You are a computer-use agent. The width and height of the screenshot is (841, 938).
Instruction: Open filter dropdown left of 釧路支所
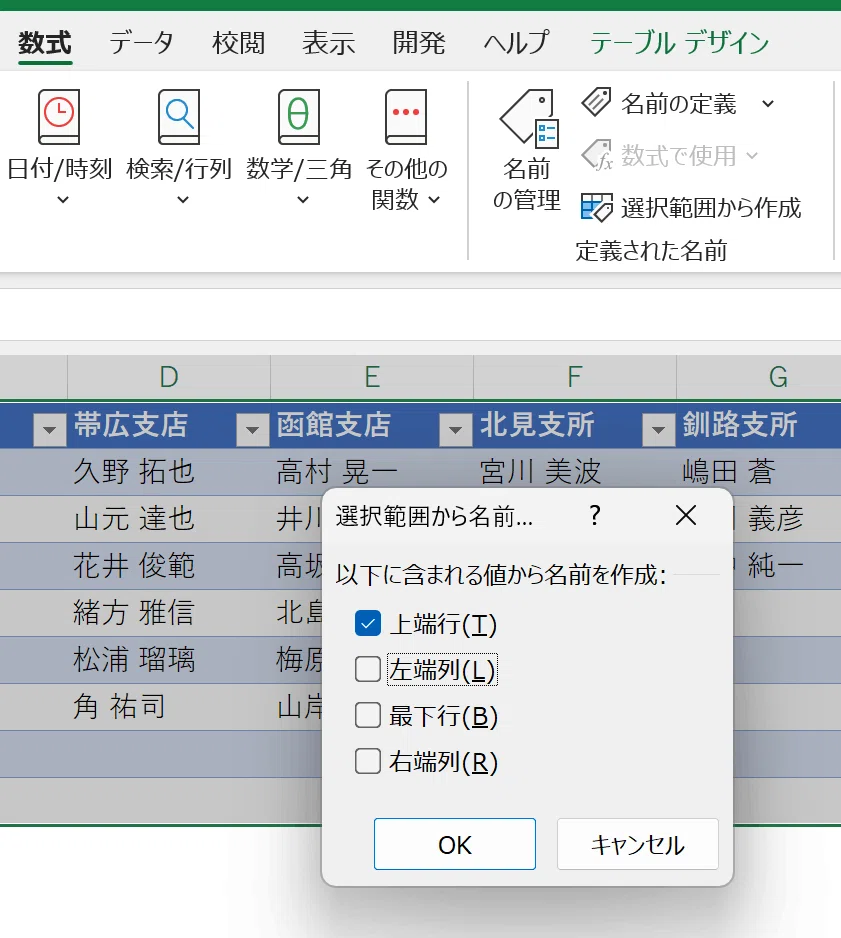pyautogui.click(x=659, y=430)
